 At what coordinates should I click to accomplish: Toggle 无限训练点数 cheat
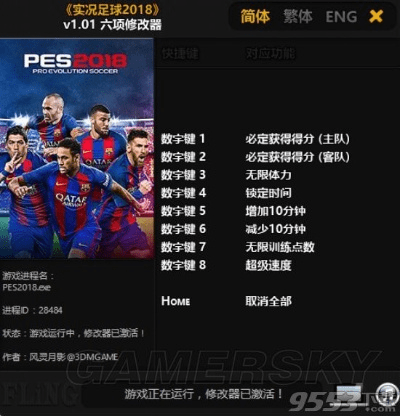coord(280,247)
